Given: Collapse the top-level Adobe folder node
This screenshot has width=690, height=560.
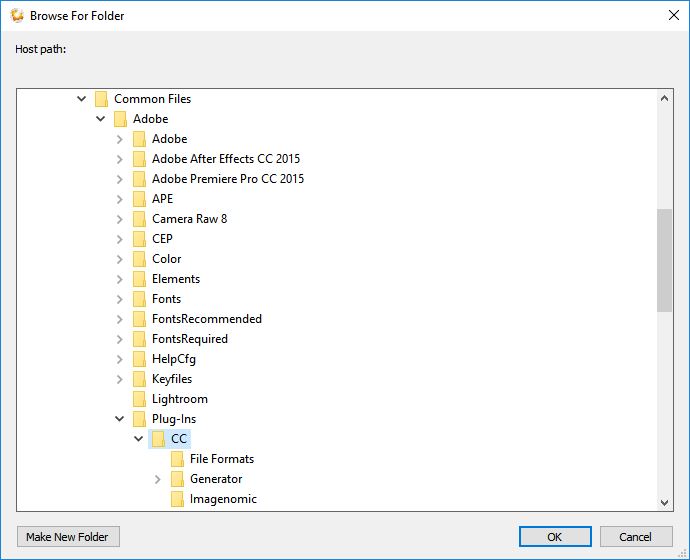Looking at the screenshot, I should [x=100, y=119].
